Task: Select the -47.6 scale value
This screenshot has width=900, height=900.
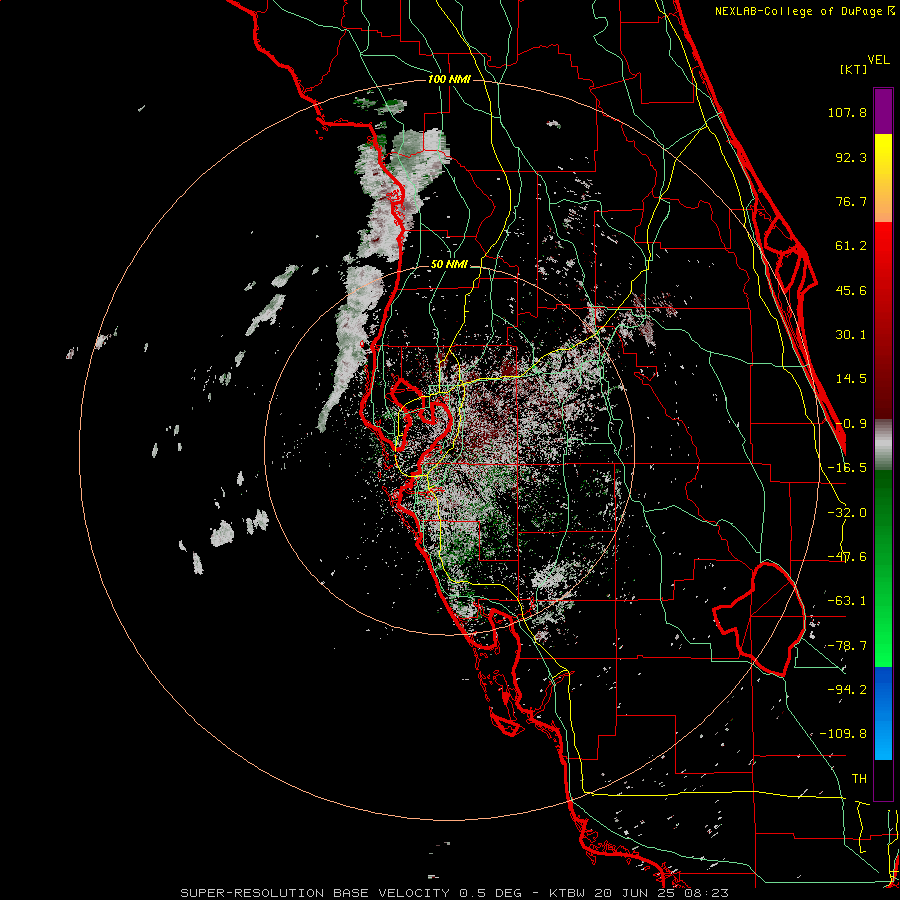Action: (x=847, y=557)
